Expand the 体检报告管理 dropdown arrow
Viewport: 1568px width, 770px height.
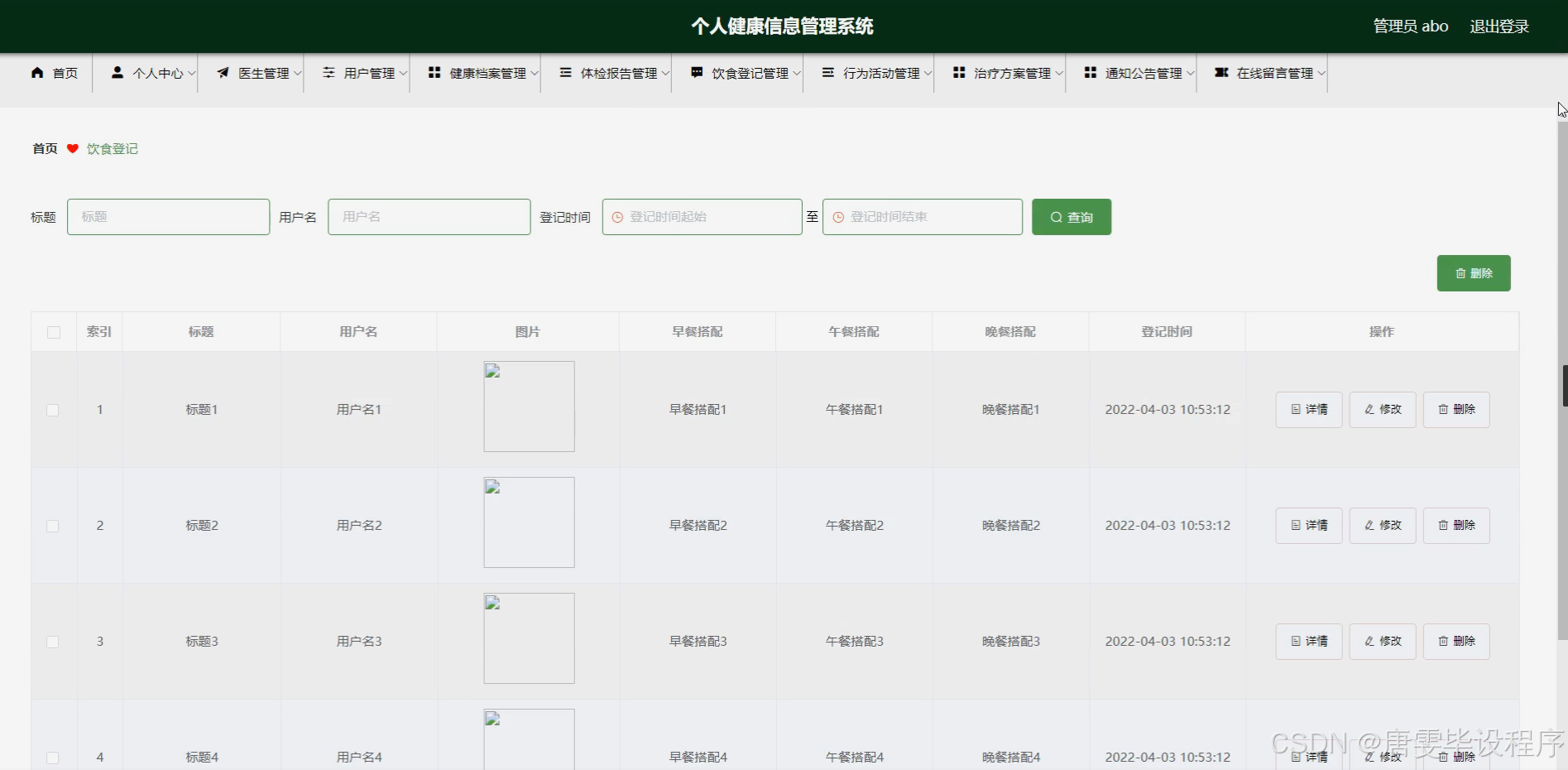[665, 74]
